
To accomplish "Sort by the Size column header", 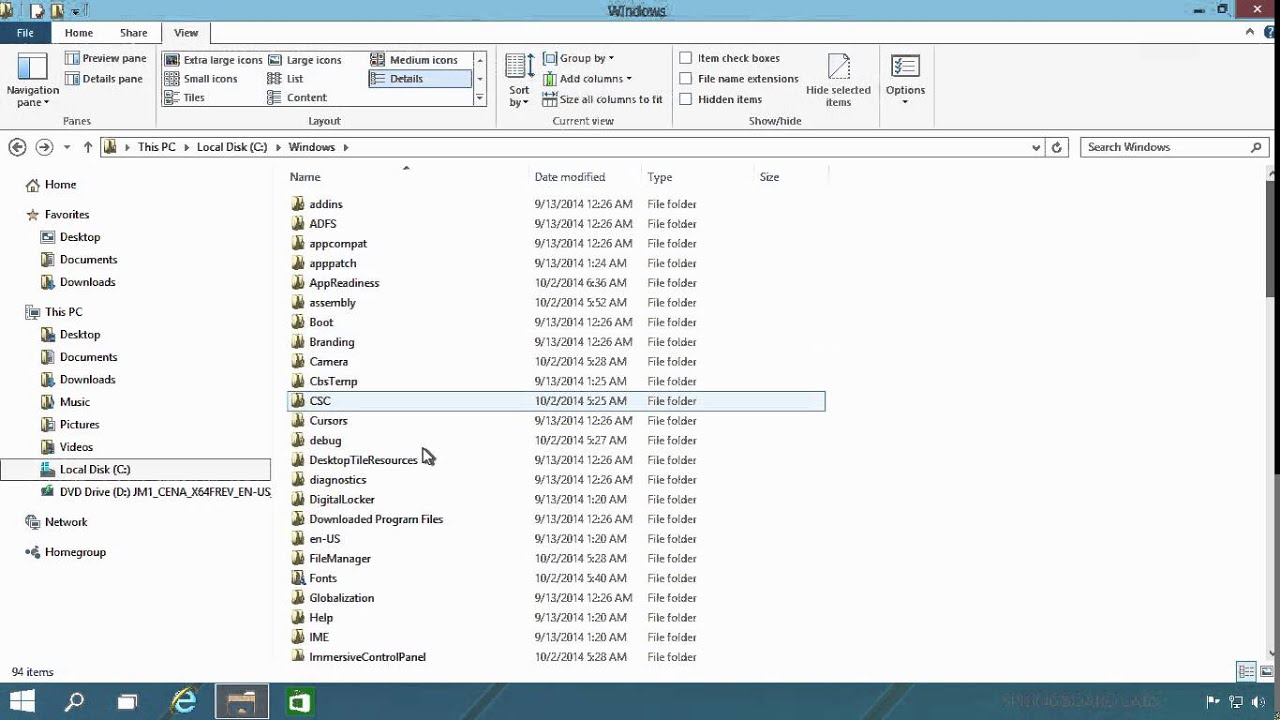I will coord(791,177).
